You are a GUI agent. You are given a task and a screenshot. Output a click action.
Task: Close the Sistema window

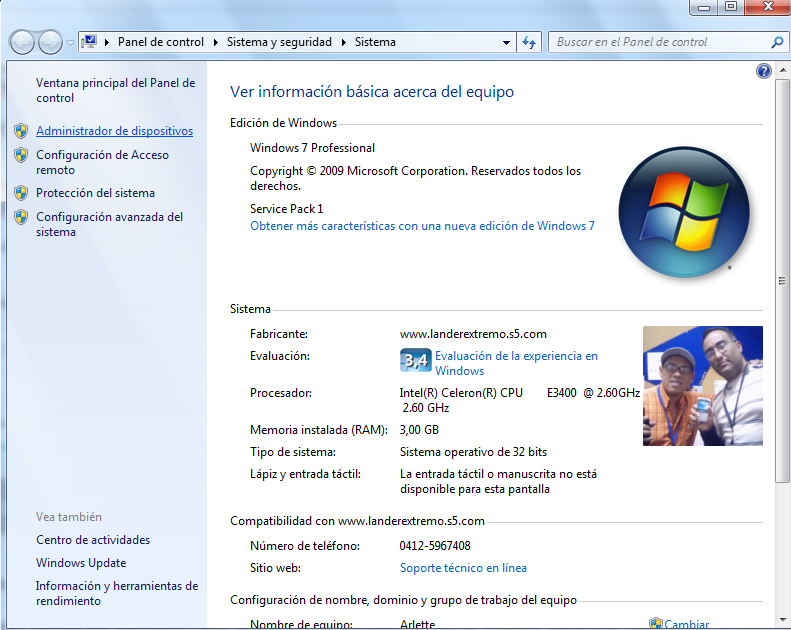(767, 7)
